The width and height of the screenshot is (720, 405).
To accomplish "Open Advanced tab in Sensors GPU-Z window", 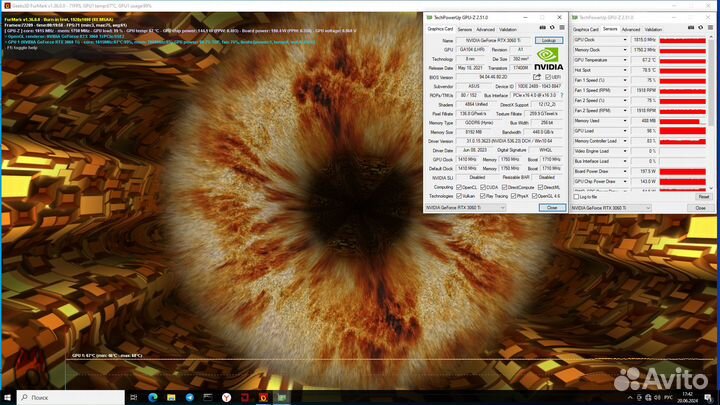I will coord(630,29).
